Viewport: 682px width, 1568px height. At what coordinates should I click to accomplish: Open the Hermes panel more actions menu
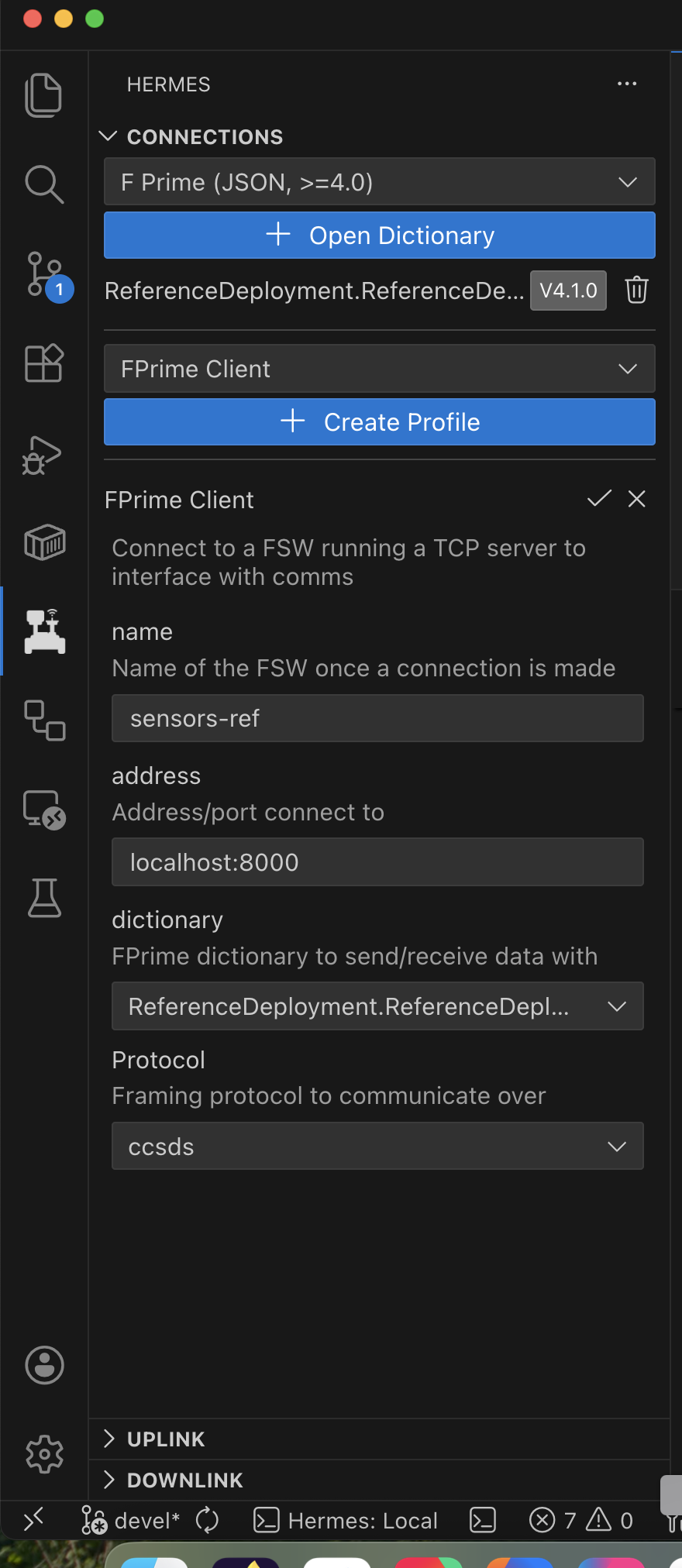click(x=627, y=84)
